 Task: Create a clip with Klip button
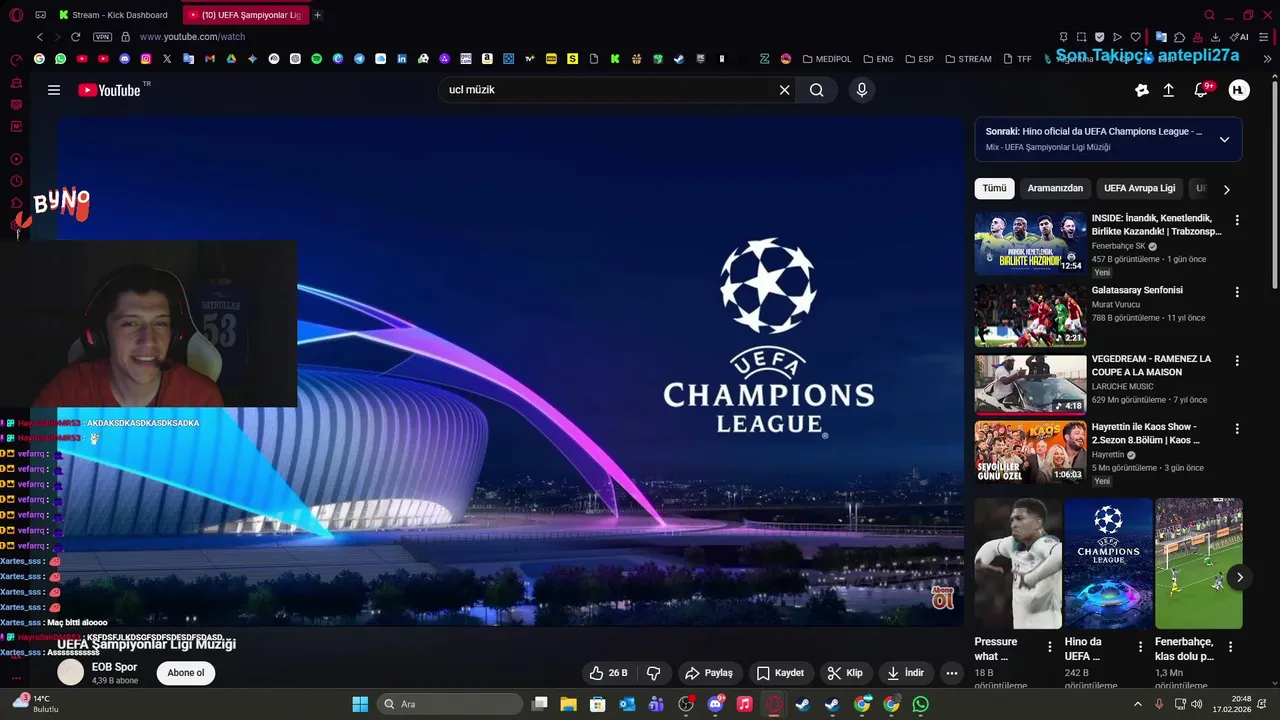(x=845, y=673)
